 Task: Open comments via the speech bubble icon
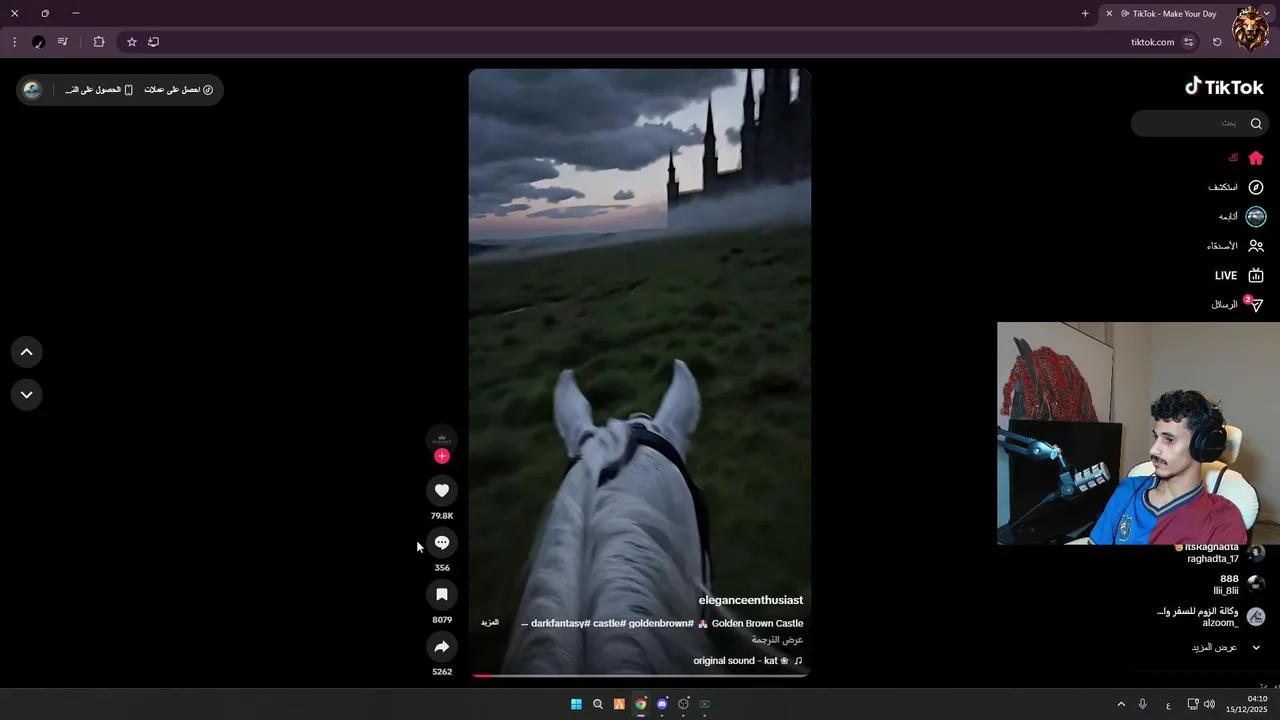[x=441, y=542]
